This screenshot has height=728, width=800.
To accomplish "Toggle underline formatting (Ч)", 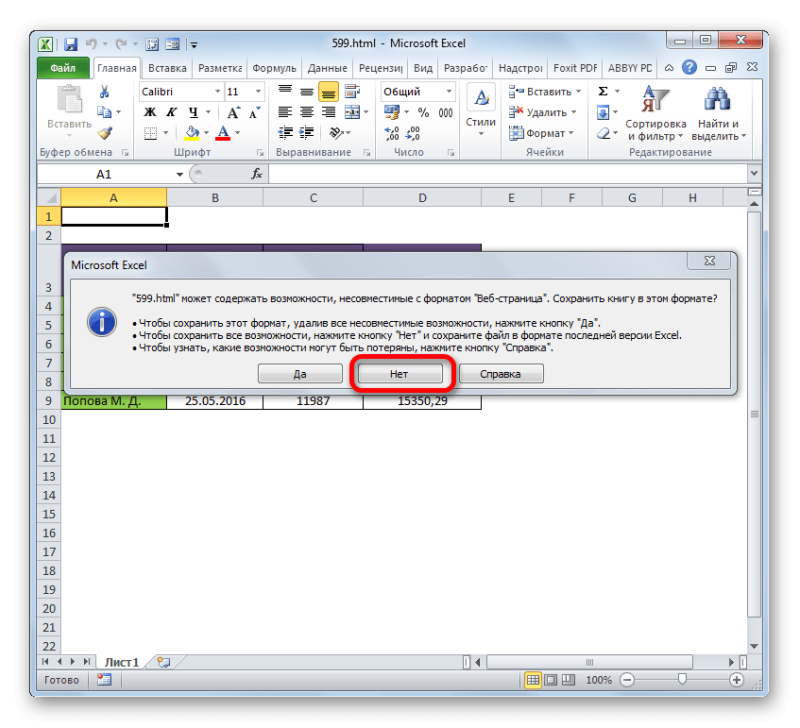I will pos(193,112).
